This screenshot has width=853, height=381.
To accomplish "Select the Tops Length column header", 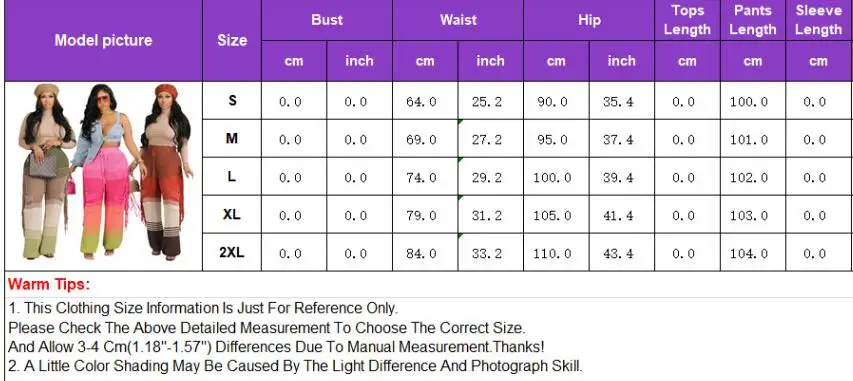I will (x=688, y=20).
